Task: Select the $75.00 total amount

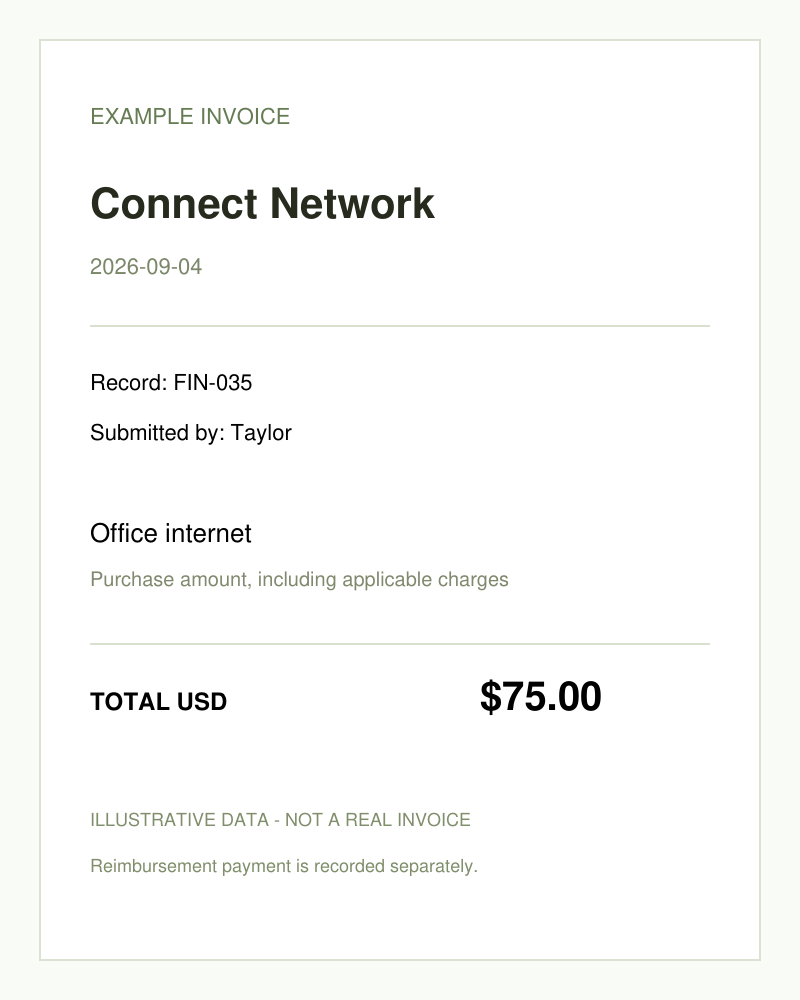Action: click(x=540, y=696)
